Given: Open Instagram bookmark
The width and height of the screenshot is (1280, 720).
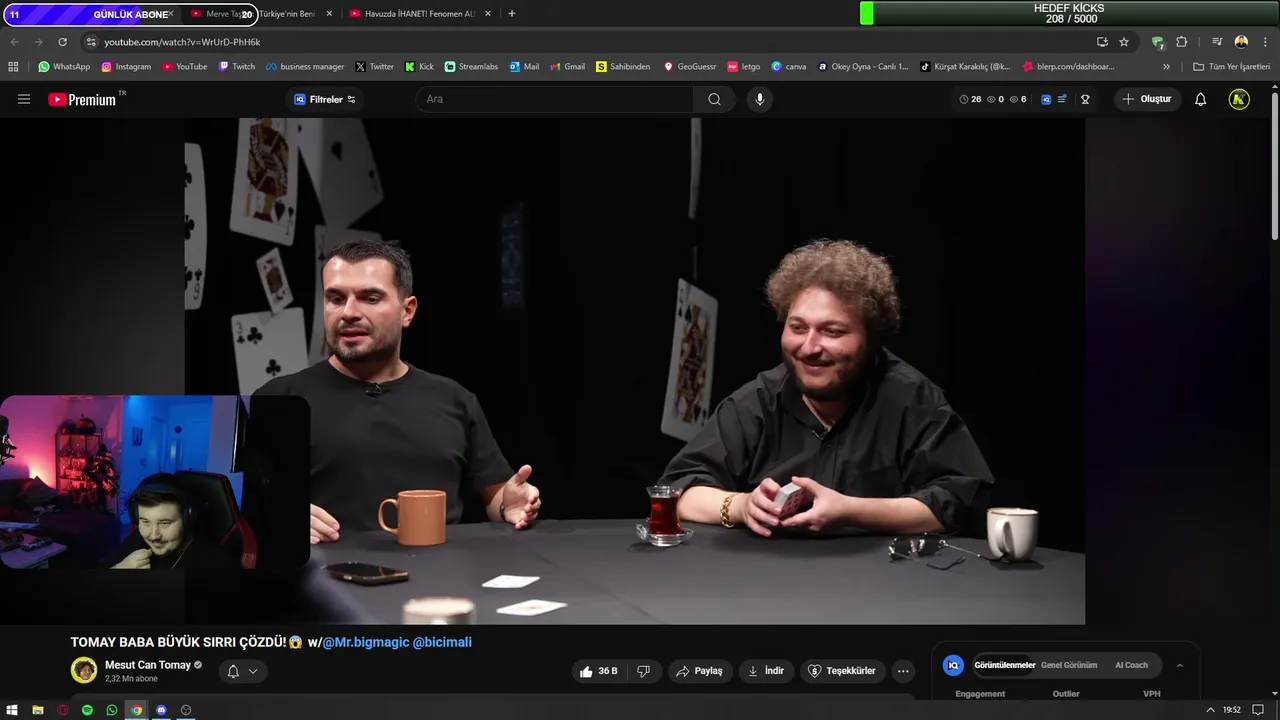Looking at the screenshot, I should 126,67.
